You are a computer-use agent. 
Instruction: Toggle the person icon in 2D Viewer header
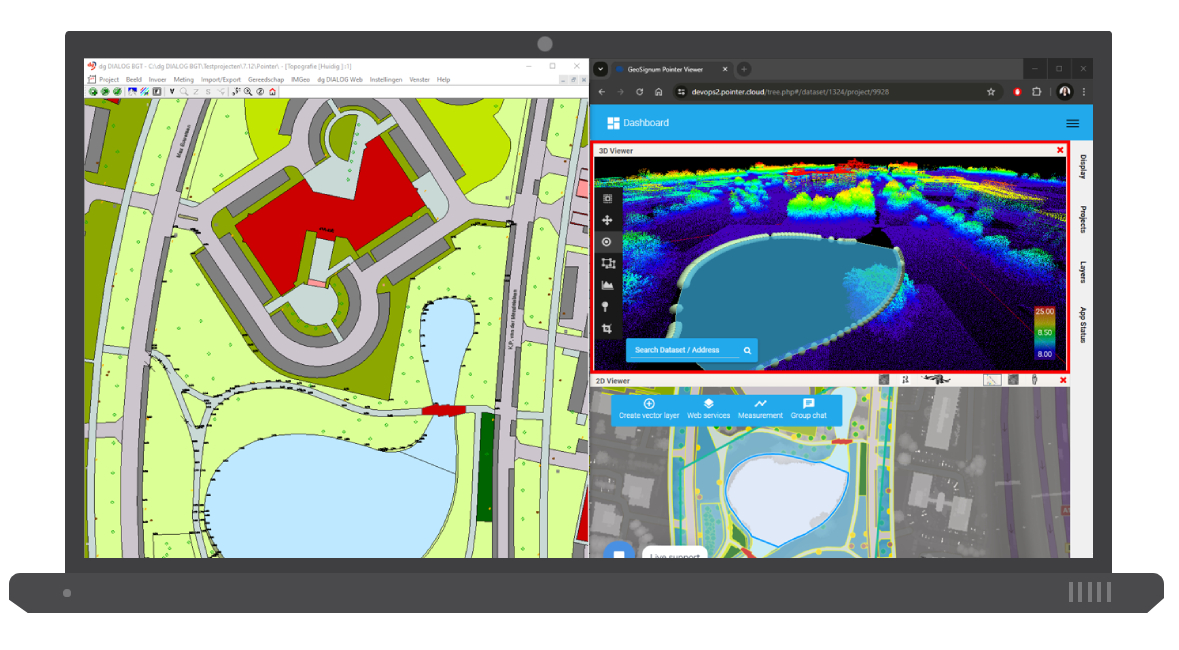pyautogui.click(x=1035, y=380)
